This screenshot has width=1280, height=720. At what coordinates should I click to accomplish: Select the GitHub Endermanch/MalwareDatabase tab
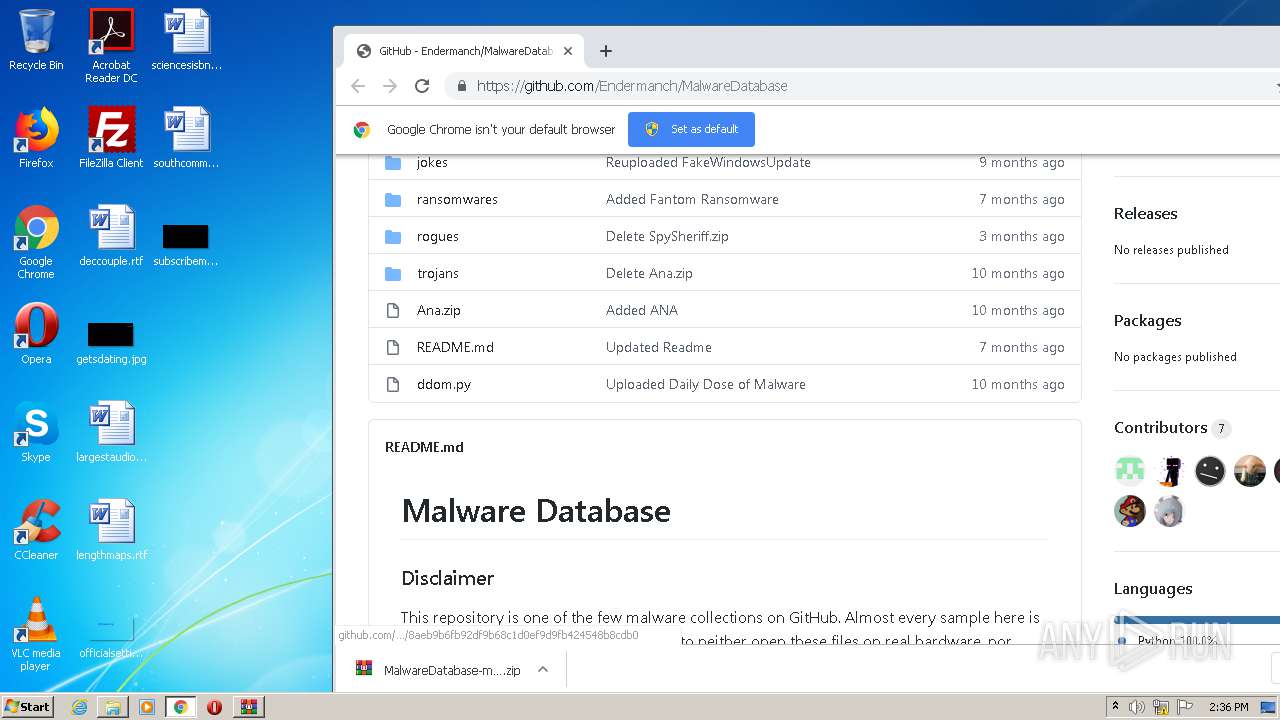[464, 51]
